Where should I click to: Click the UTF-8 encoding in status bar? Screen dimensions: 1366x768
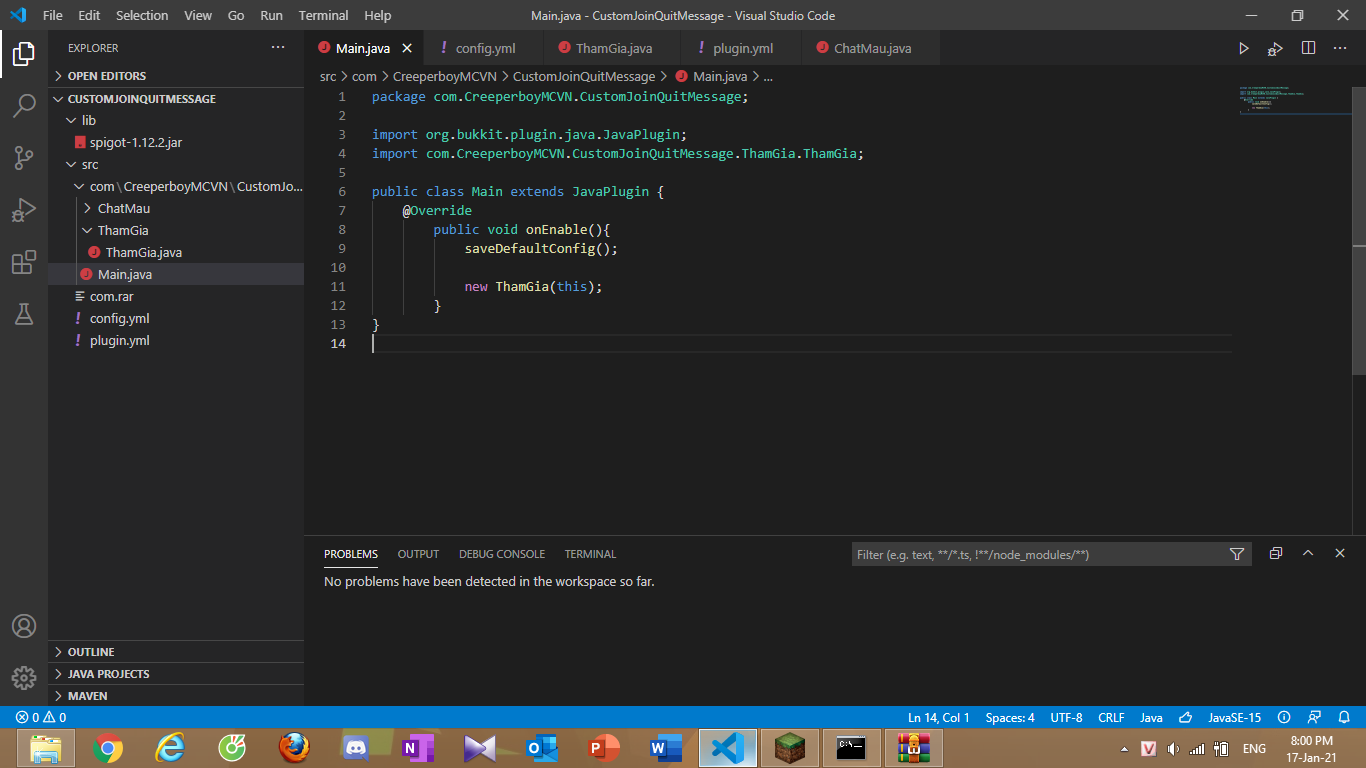[x=1066, y=717]
